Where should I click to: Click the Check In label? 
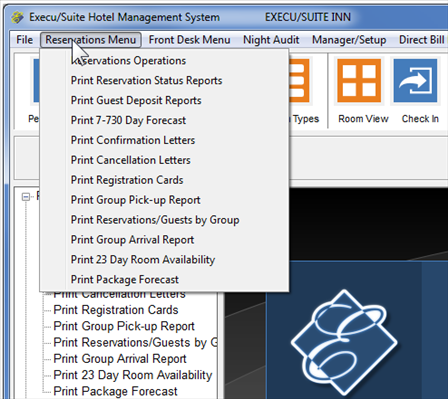coord(420,119)
